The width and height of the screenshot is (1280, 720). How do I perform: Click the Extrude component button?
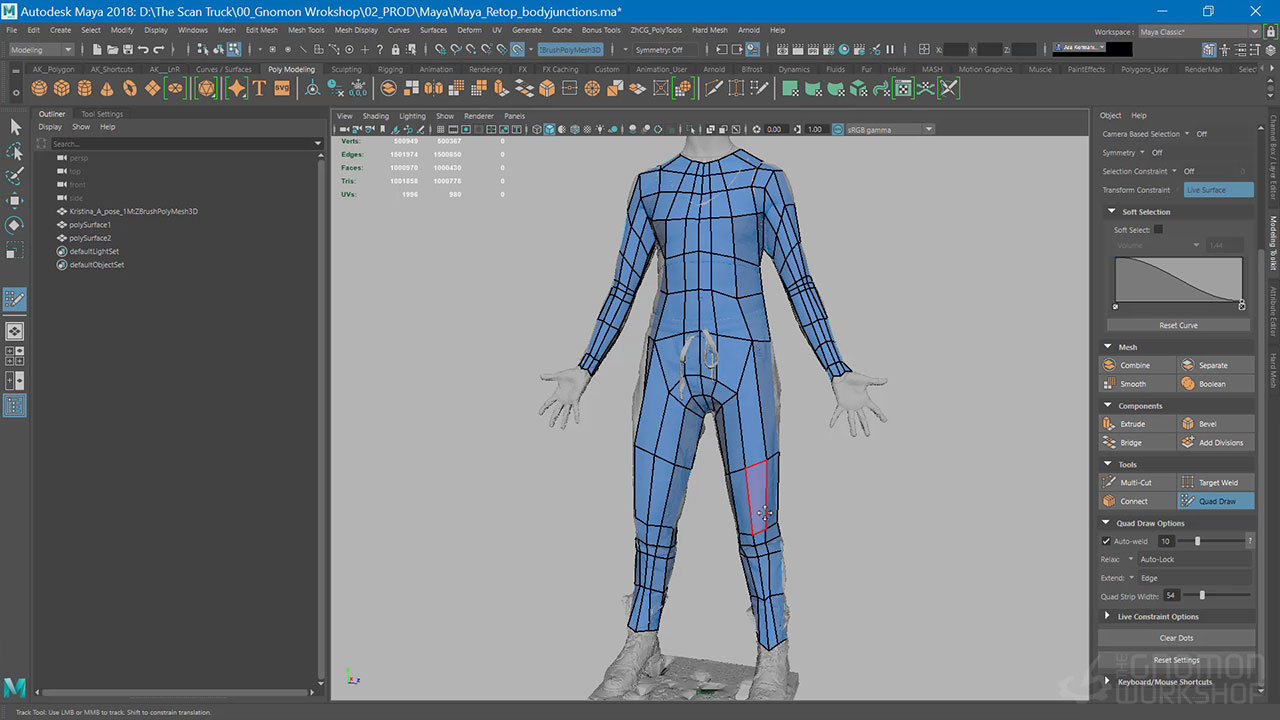tap(1136, 424)
